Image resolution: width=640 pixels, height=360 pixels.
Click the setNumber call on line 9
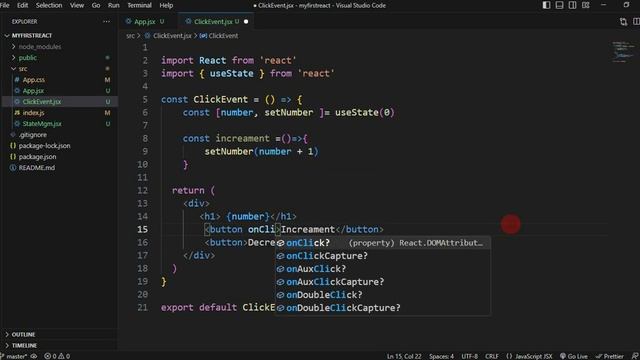pos(229,151)
